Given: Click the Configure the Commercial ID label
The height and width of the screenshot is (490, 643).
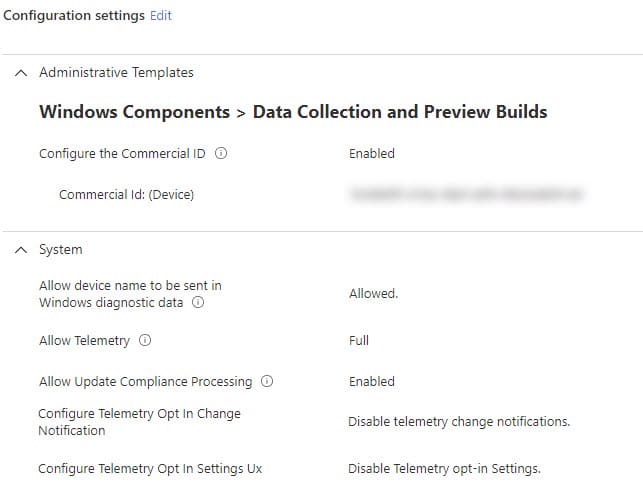Looking at the screenshot, I should click(122, 154).
